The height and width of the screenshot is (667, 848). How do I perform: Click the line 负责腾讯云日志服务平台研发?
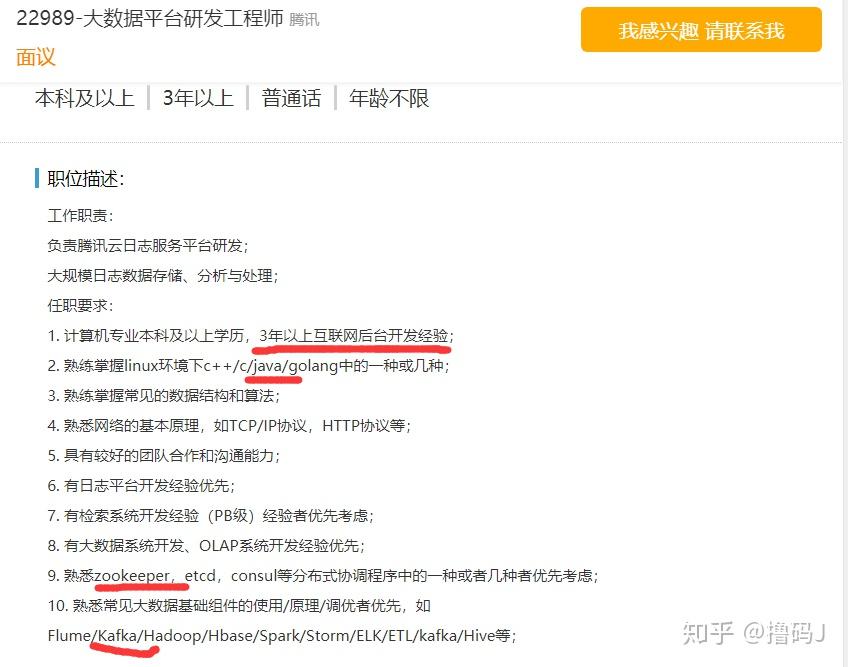(148, 246)
